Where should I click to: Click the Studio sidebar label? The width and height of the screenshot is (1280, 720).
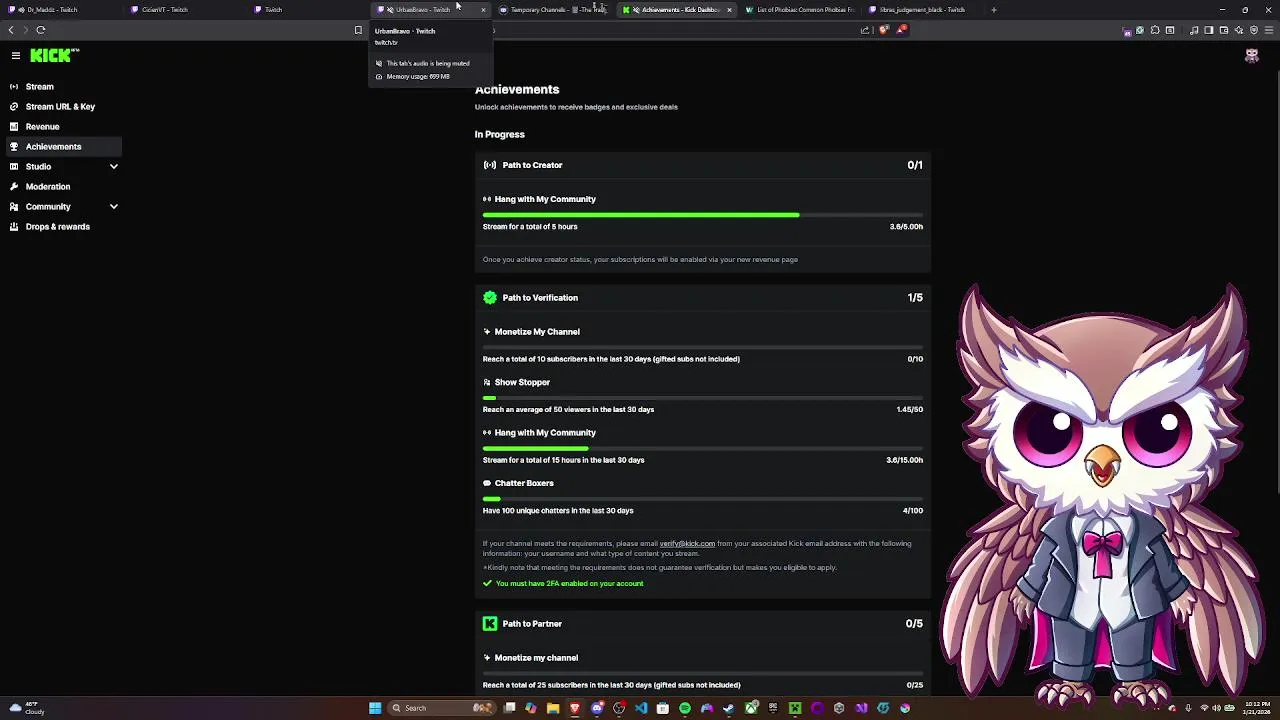point(38,167)
